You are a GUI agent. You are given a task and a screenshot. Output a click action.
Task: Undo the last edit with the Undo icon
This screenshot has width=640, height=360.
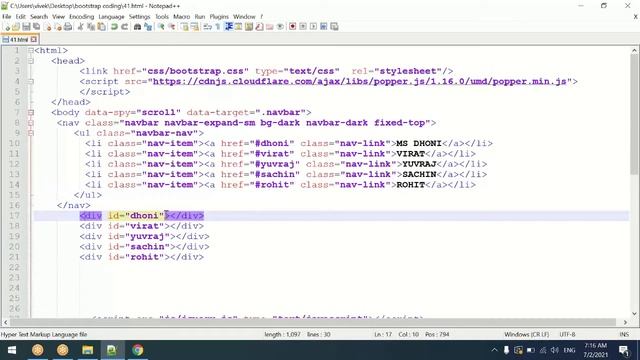point(114,27)
